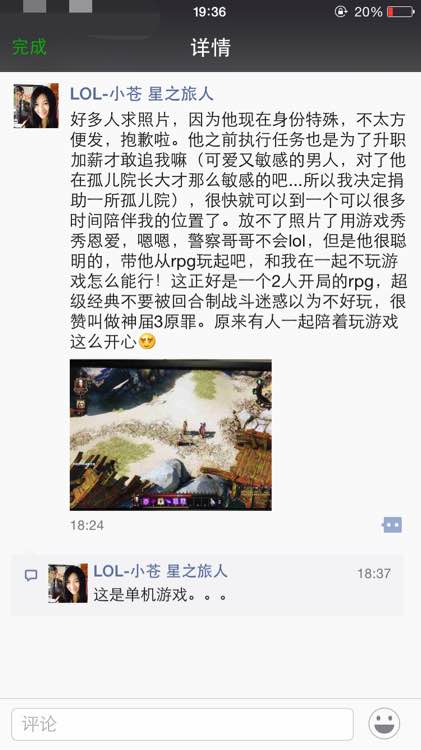This screenshot has height=750, width=421.
Task: Open commenter name LOL-小苍 星之旅人 in comment
Action: 160,571
